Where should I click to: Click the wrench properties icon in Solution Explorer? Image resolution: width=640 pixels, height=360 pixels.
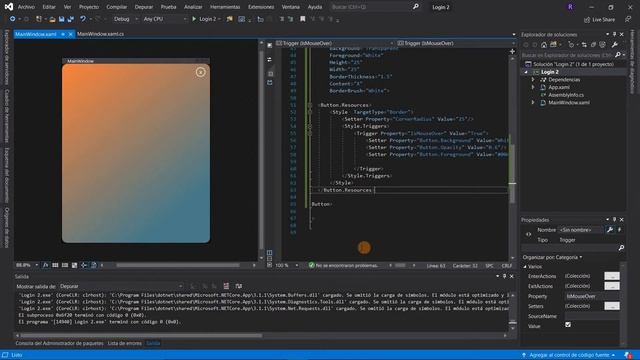(x=615, y=45)
